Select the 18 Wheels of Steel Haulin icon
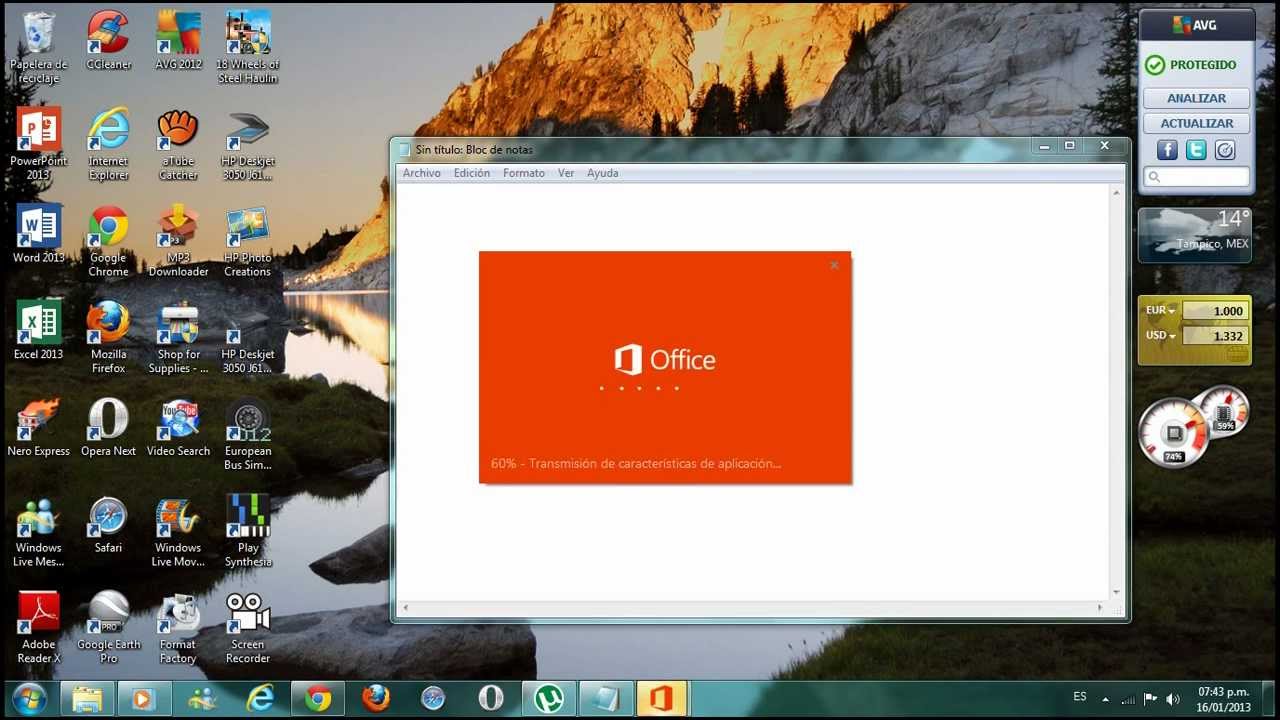The width and height of the screenshot is (1280, 720). pos(248,47)
